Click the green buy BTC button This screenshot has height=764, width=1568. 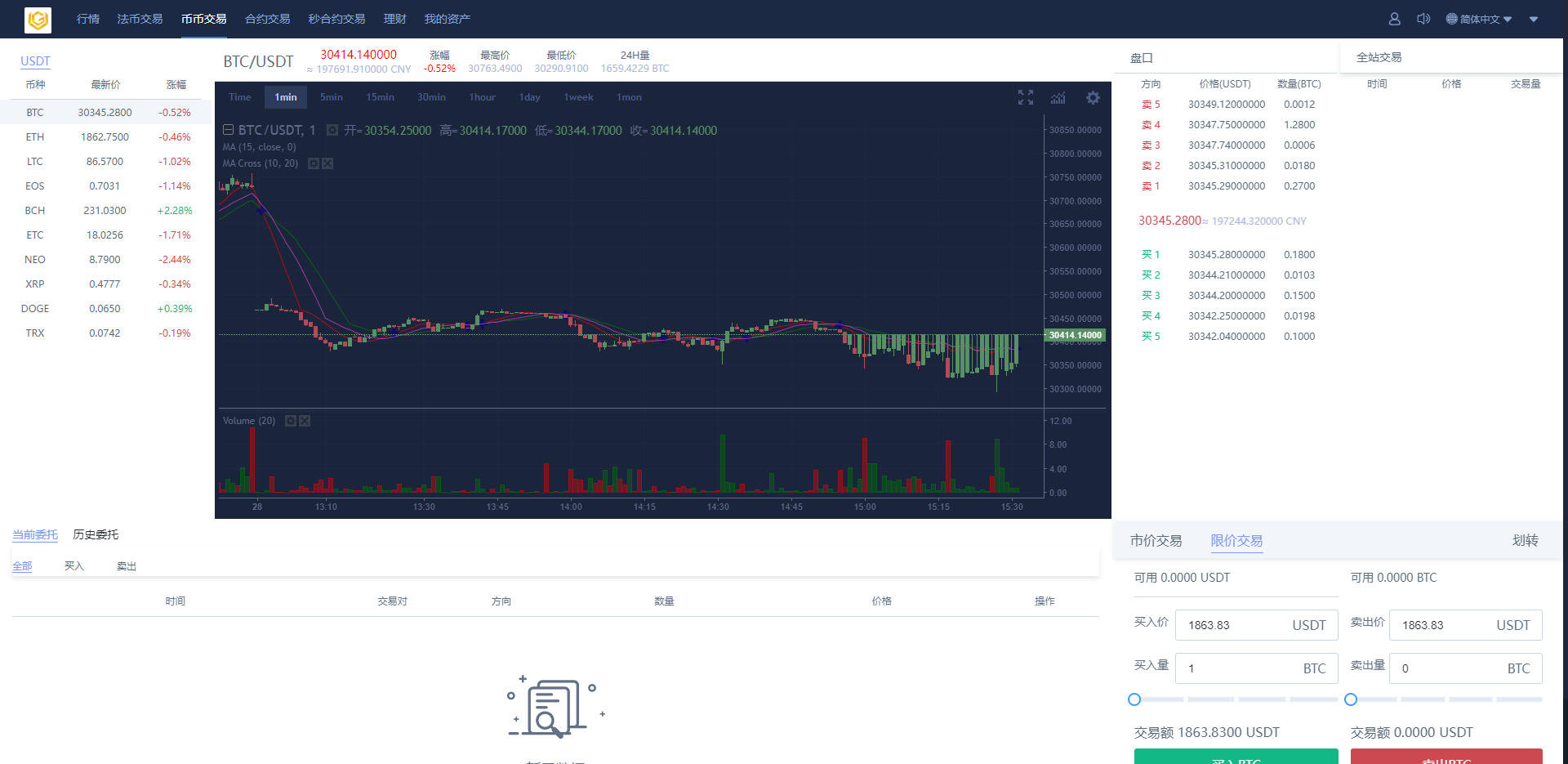point(1236,757)
